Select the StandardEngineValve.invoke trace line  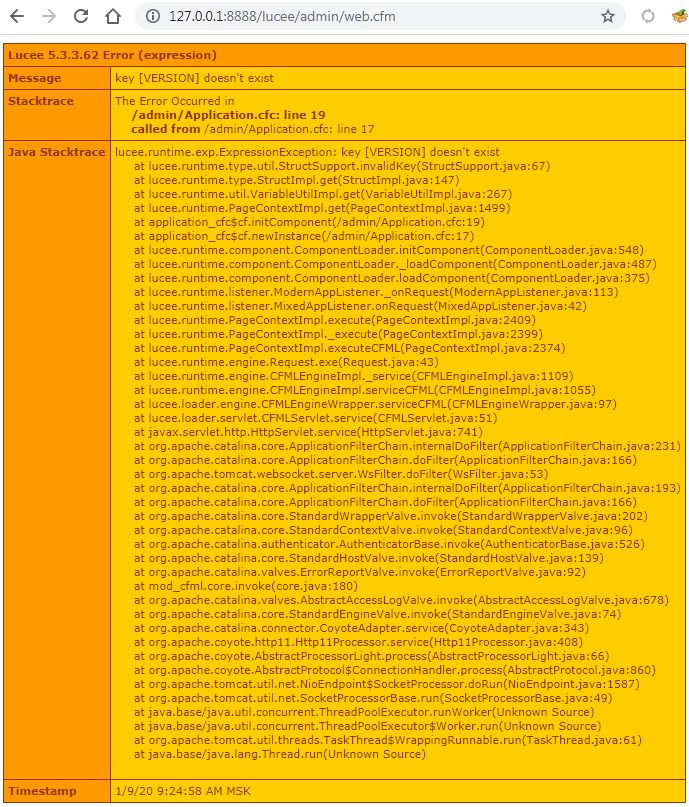[x=378, y=614]
